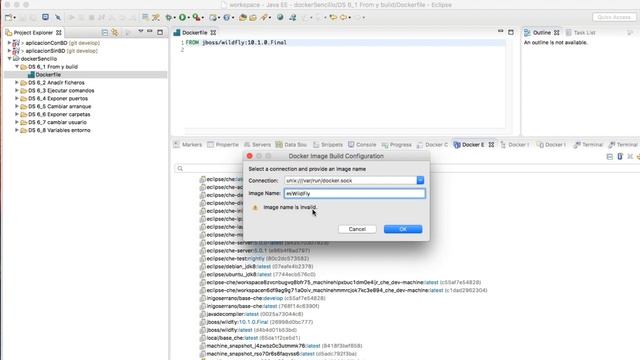Click the blue monitor toolbar icon

[45, 17]
